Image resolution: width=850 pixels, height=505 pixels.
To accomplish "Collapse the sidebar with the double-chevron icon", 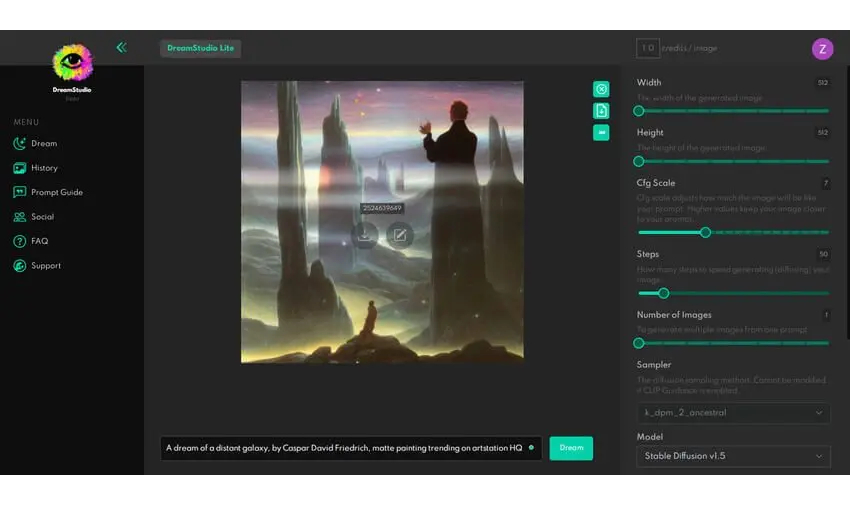I will (x=121, y=47).
